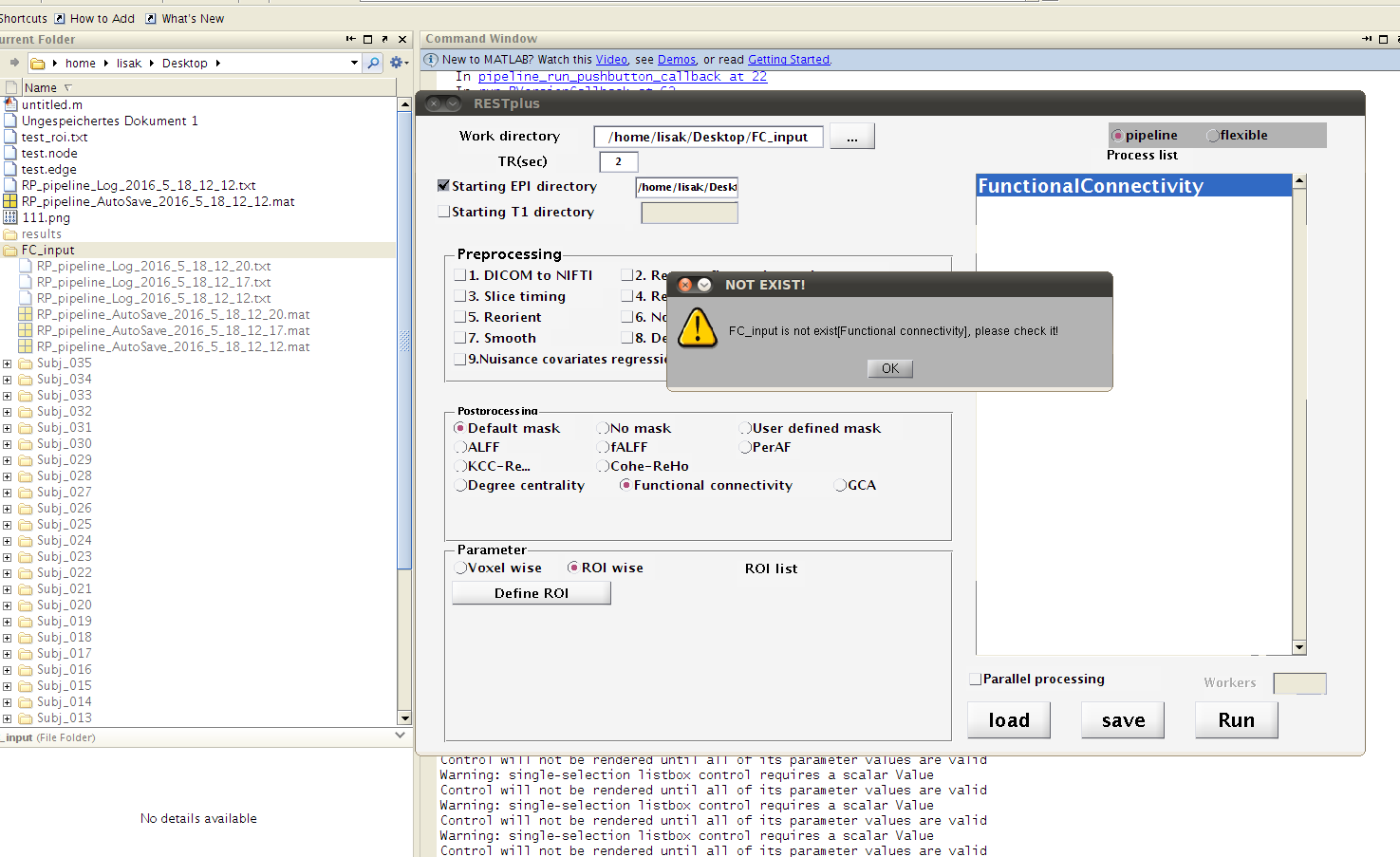Screen dimensions: 1400x857
Task: Expand the Subj_013 folder
Action: coord(8,718)
